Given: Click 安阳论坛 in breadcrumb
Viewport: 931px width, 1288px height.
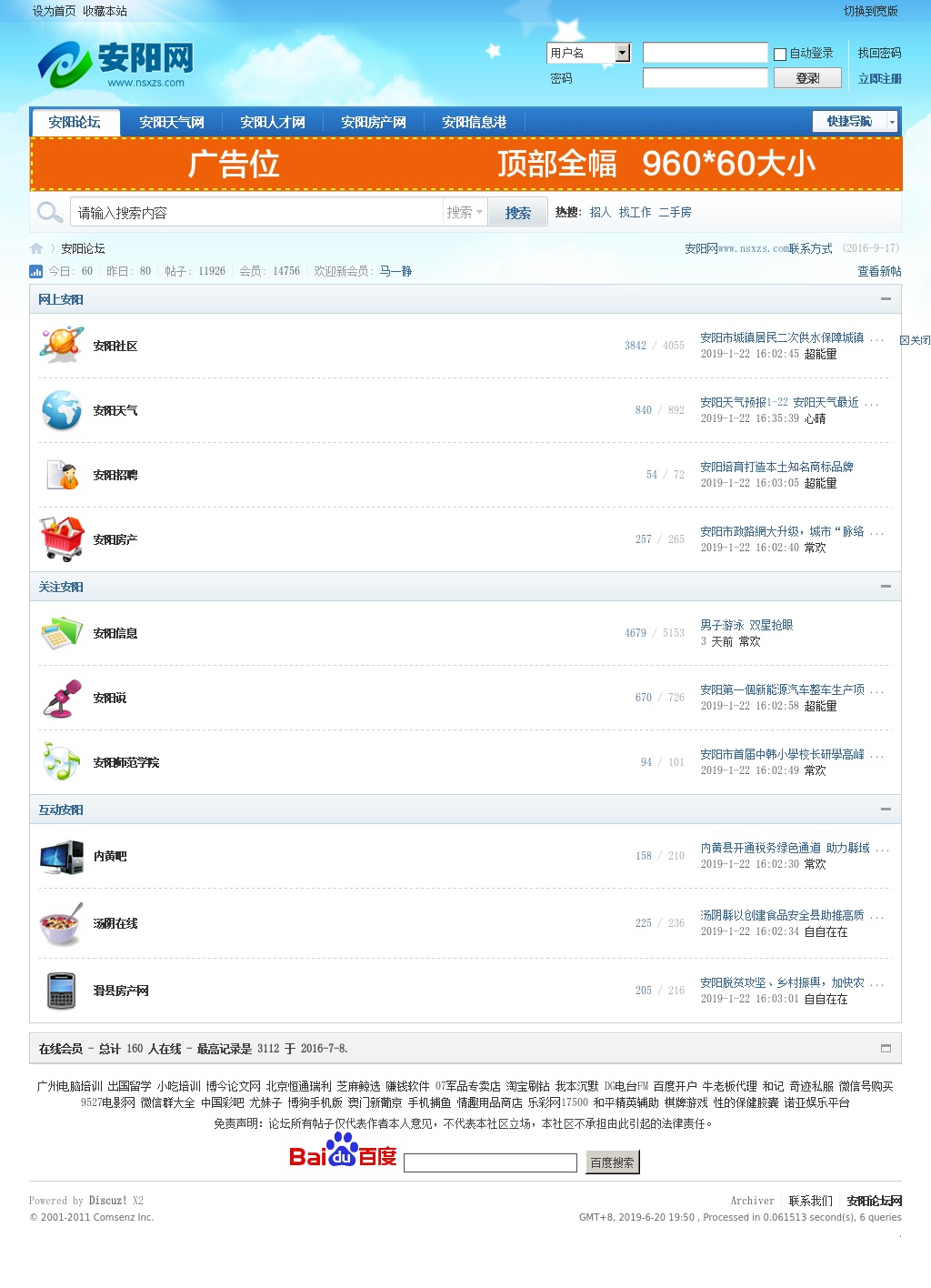Looking at the screenshot, I should coord(83,248).
